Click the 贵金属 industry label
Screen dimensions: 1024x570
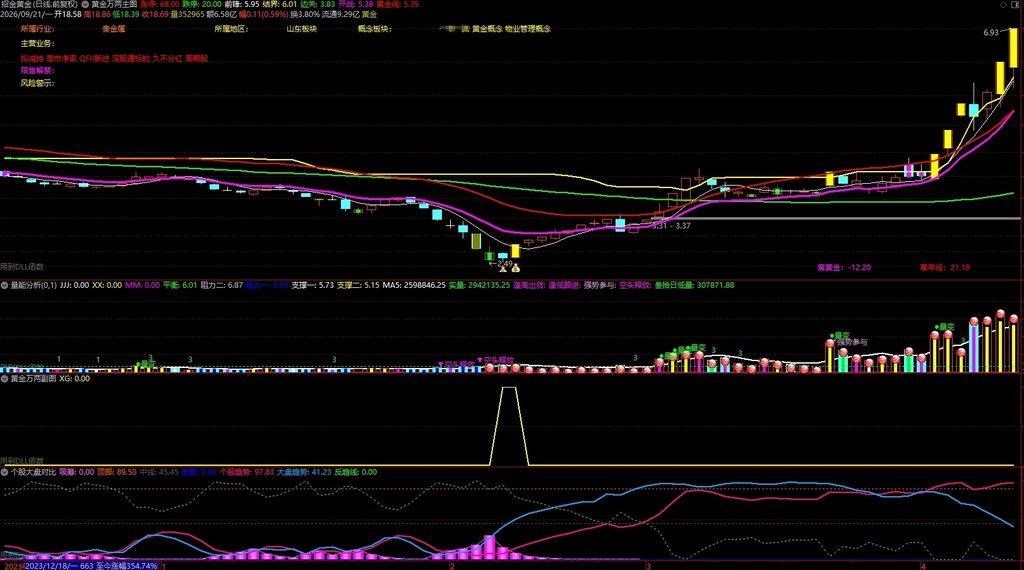pyautogui.click(x=114, y=29)
